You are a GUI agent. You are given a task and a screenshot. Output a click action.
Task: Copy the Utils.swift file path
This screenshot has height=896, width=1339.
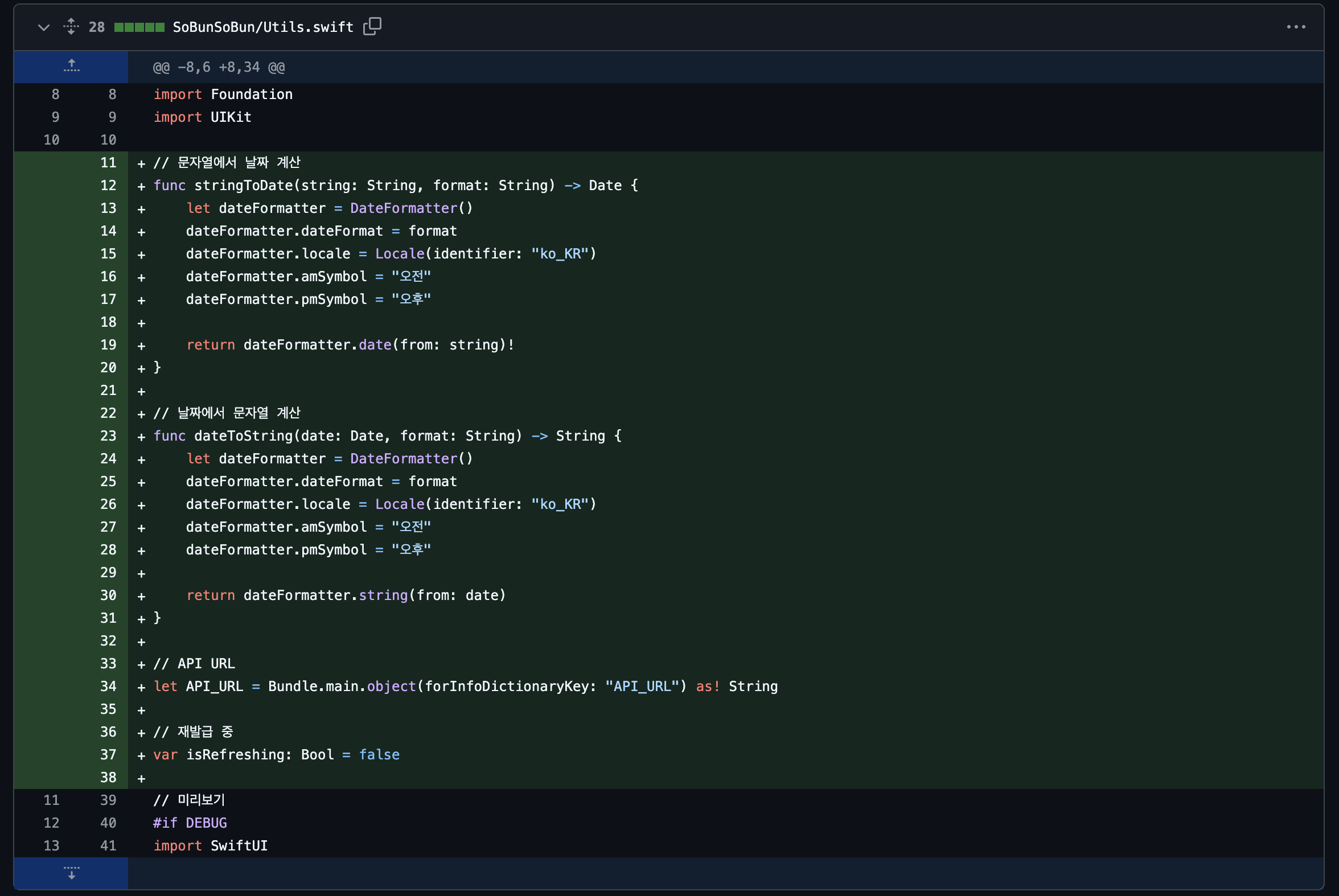point(372,26)
